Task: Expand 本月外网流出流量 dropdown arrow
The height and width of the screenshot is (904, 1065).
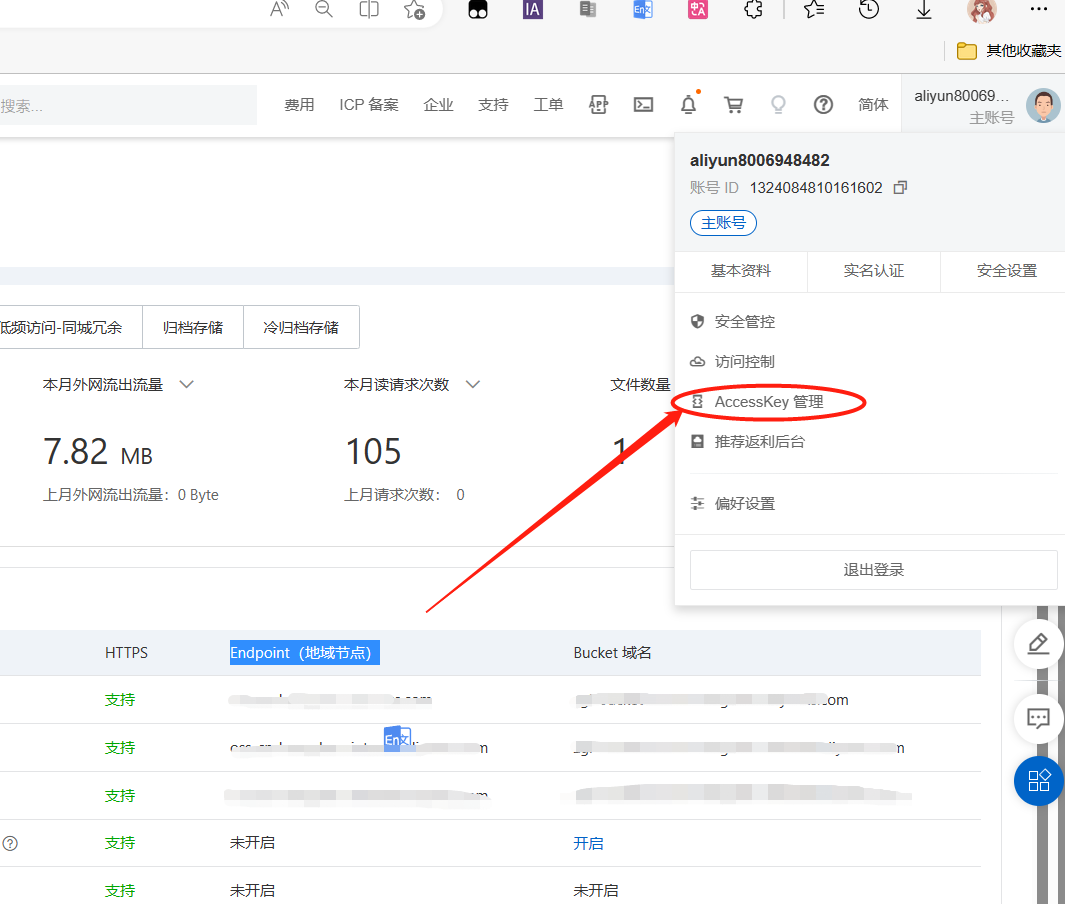Action: coord(186,384)
